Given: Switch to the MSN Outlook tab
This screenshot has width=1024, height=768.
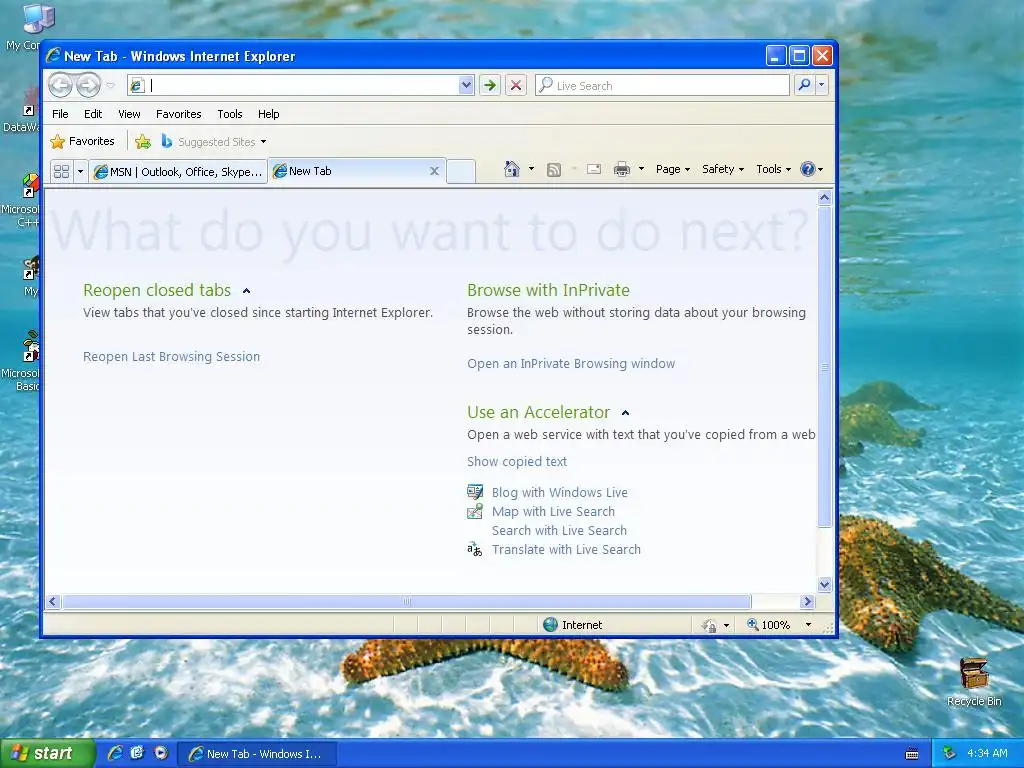Looking at the screenshot, I should pyautogui.click(x=178, y=171).
